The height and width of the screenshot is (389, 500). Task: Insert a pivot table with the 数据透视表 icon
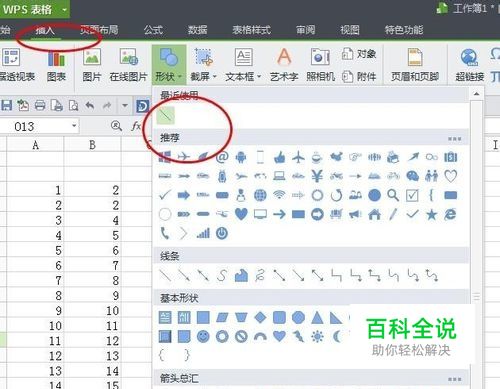coord(16,66)
